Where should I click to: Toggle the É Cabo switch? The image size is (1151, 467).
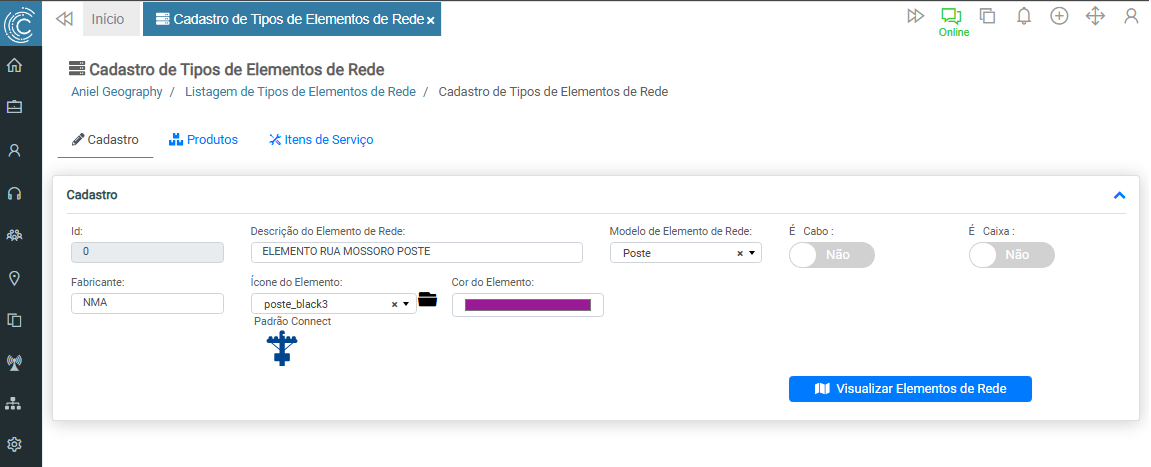coord(831,255)
